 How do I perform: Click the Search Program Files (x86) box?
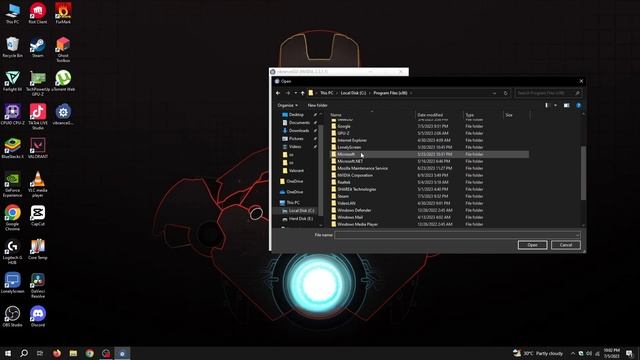pyautogui.click(x=548, y=93)
